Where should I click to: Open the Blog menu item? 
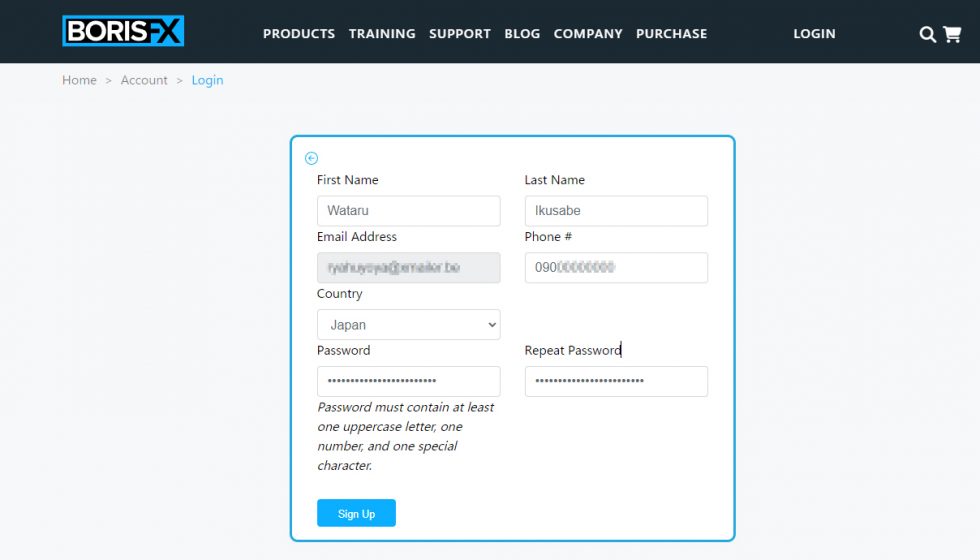tap(522, 34)
